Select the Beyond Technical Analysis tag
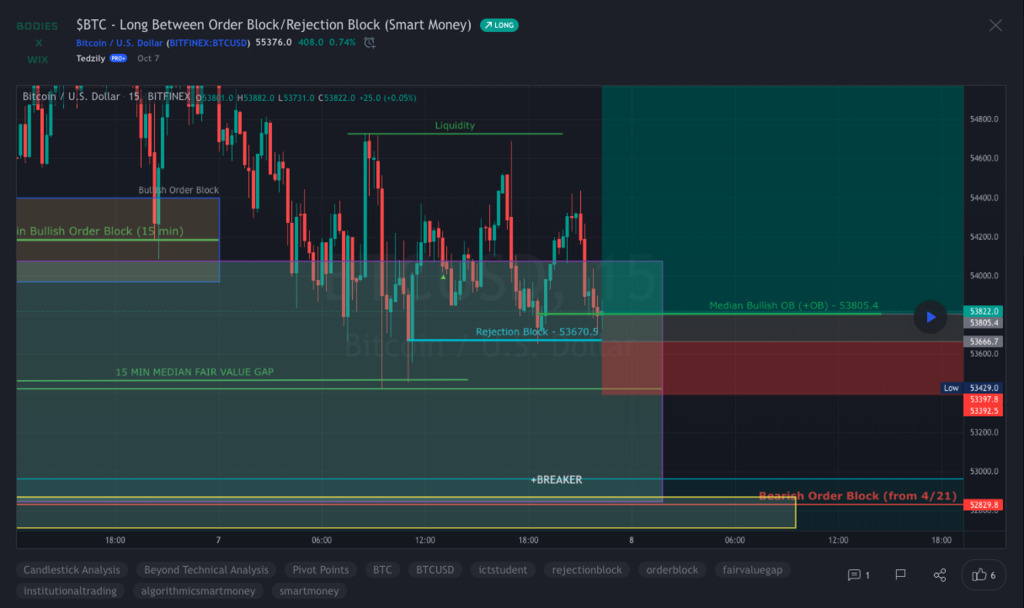Screen dimensions: 1024x608 (206, 570)
